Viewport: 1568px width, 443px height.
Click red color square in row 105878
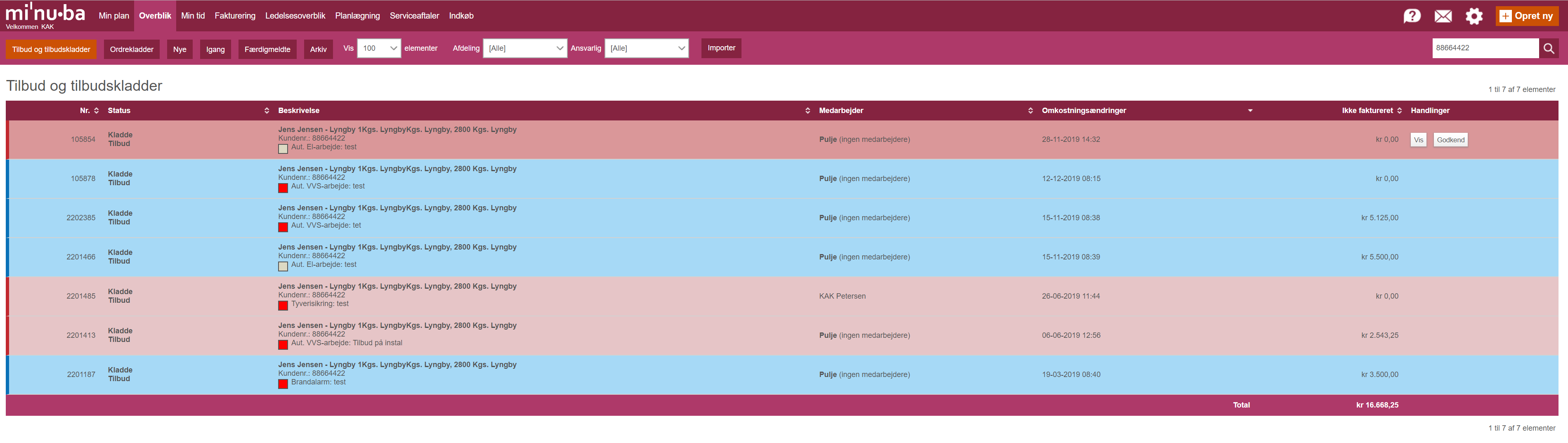click(283, 188)
